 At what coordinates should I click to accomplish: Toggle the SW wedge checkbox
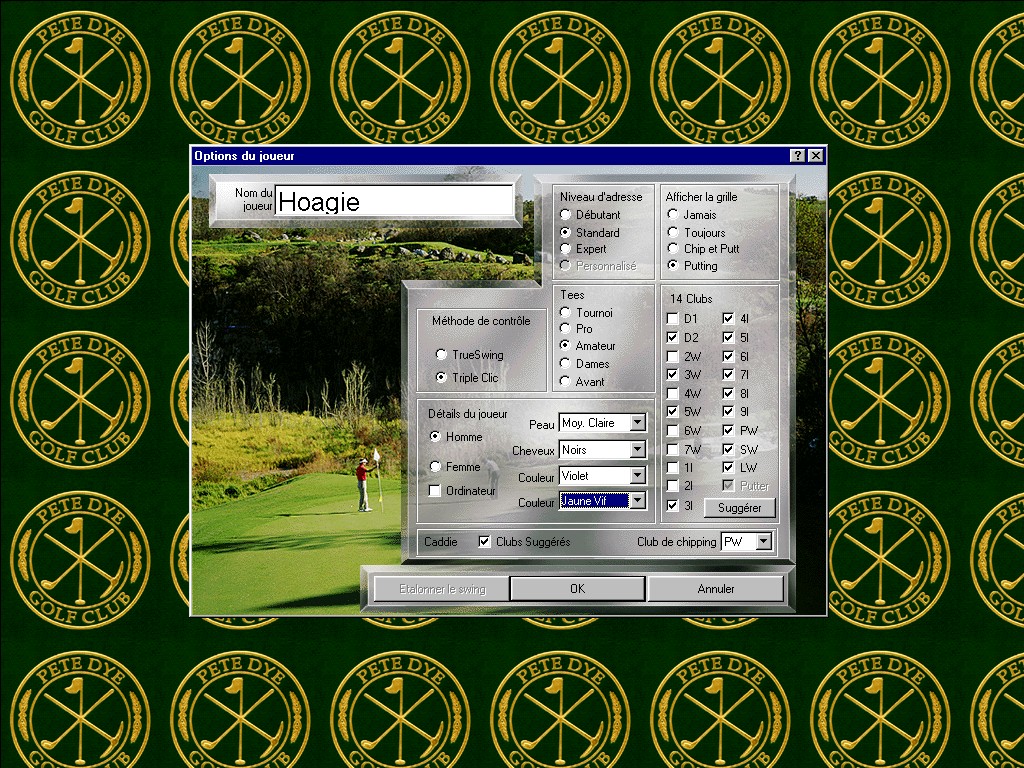(x=729, y=449)
